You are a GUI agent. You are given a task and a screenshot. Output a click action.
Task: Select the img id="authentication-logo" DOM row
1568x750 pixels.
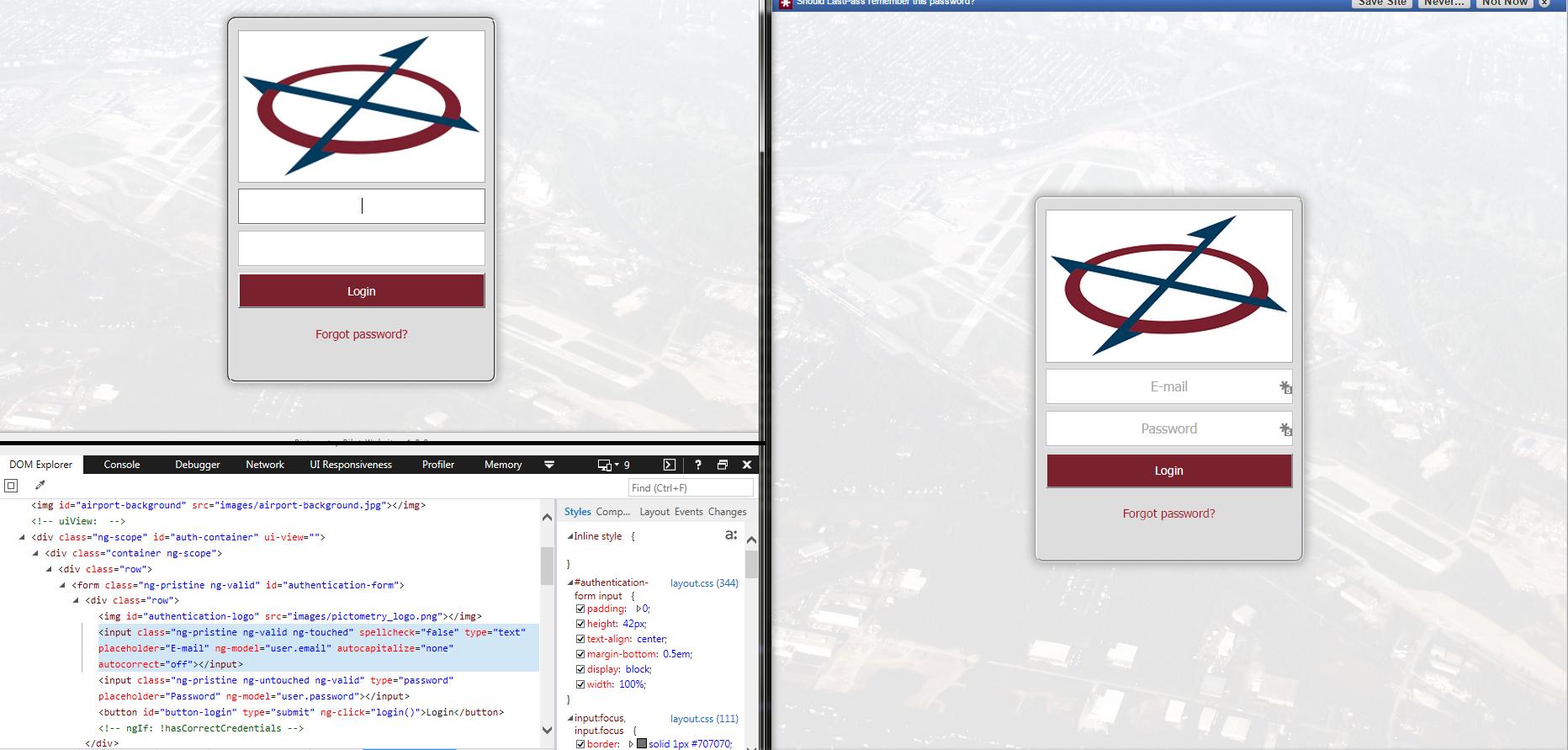pyautogui.click(x=290, y=616)
